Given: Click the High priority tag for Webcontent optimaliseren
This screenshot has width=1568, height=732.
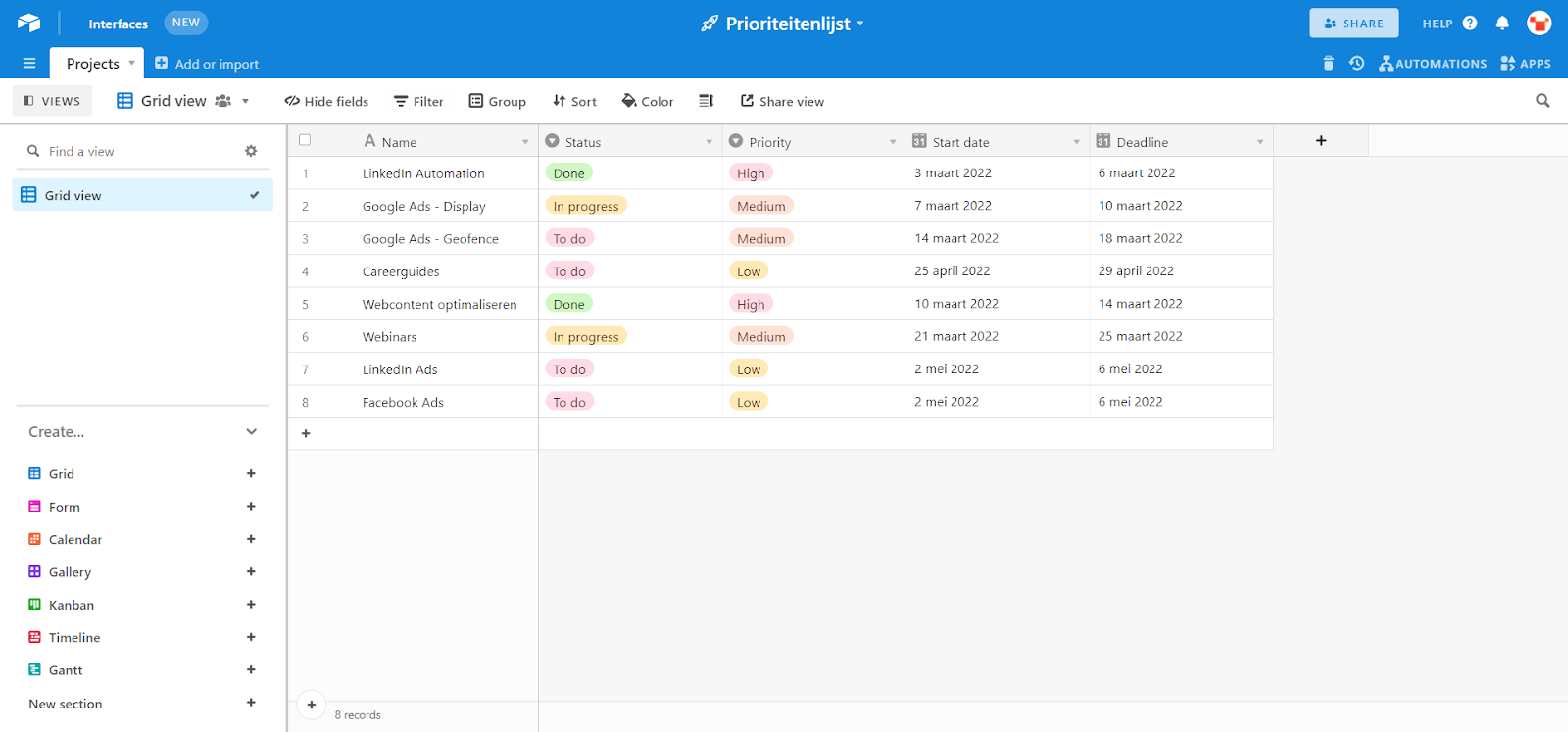Looking at the screenshot, I should (x=751, y=304).
